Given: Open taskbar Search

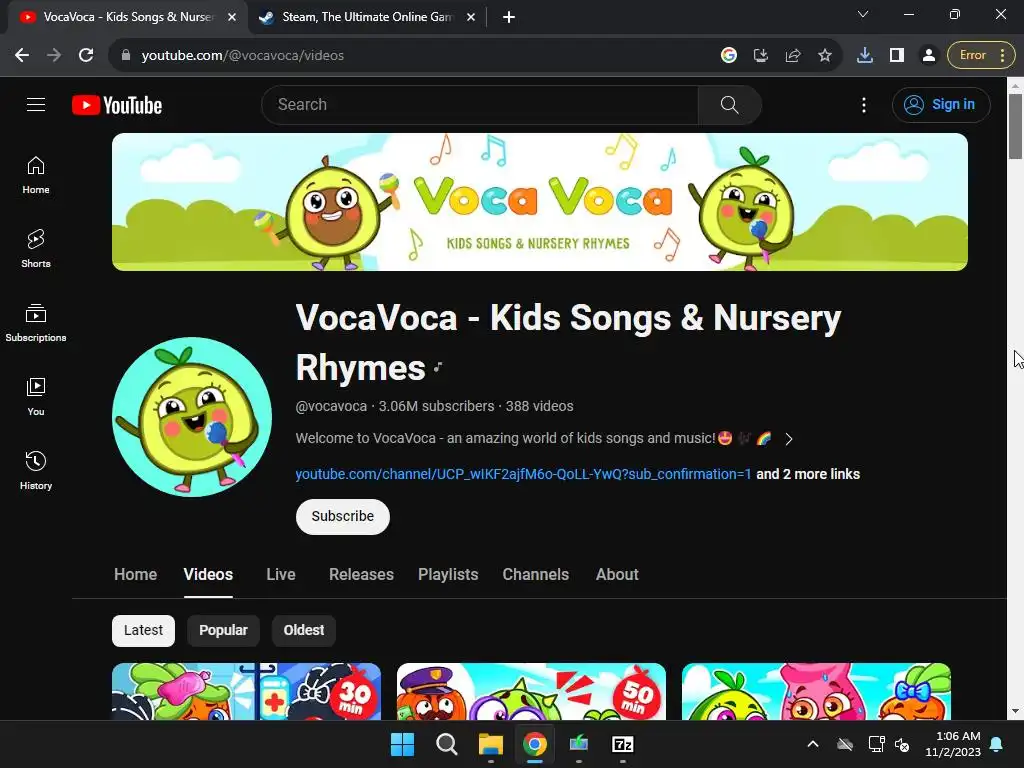Looking at the screenshot, I should pyautogui.click(x=447, y=744).
